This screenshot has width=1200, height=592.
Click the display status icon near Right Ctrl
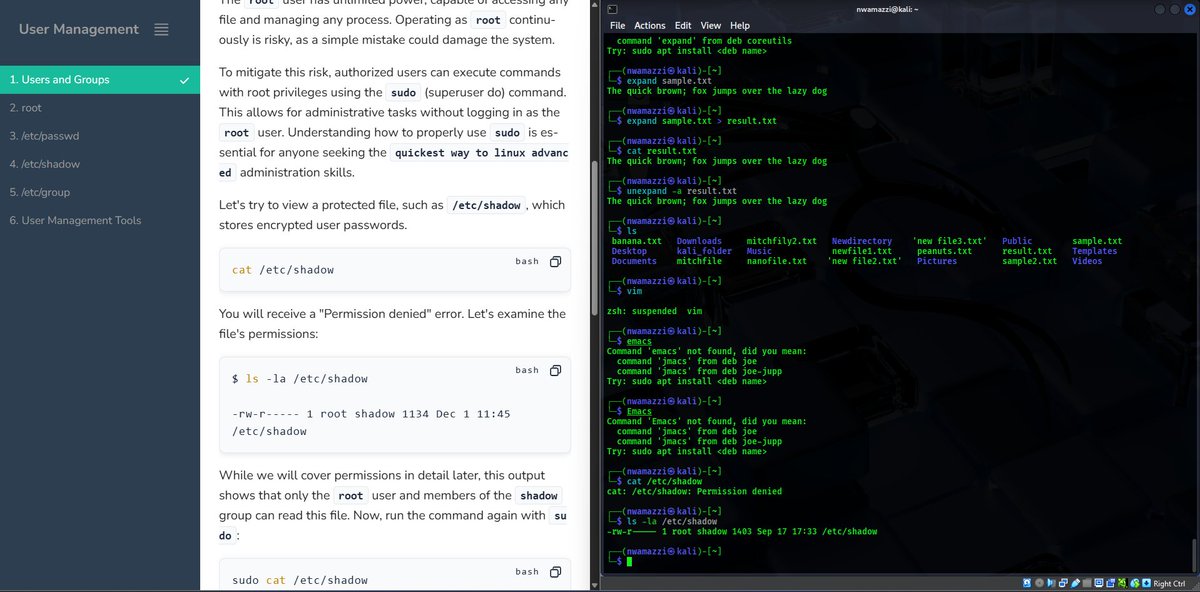click(x=1099, y=583)
